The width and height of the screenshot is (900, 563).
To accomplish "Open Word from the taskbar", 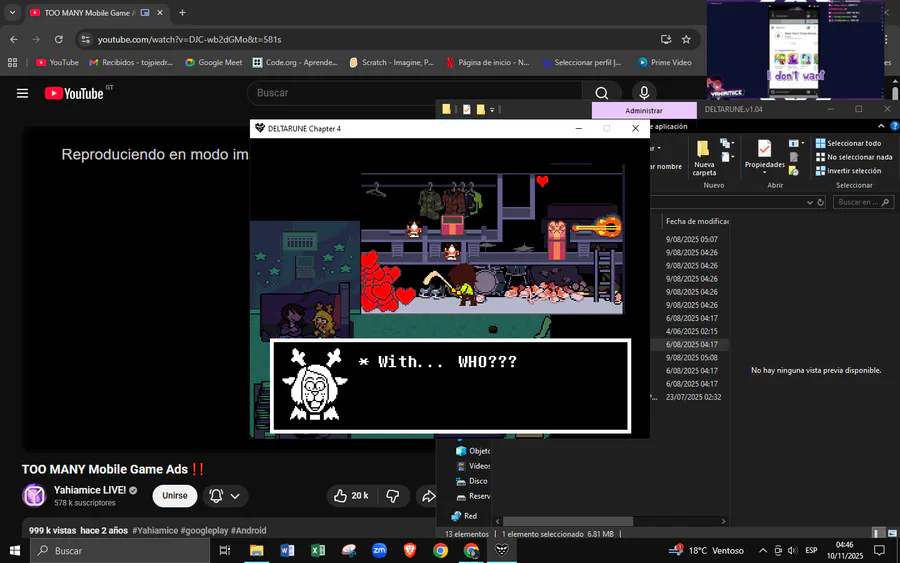I will (287, 550).
